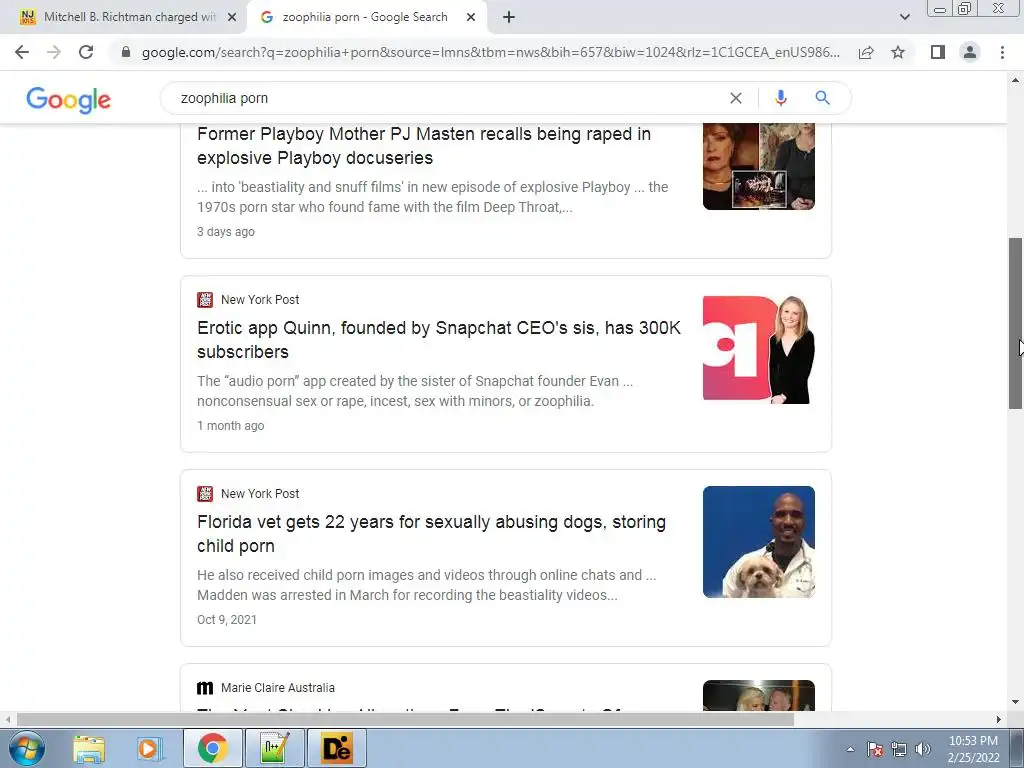Click the vertical scrollbar thumb
The width and height of the screenshot is (1024, 768).
(x=1016, y=323)
